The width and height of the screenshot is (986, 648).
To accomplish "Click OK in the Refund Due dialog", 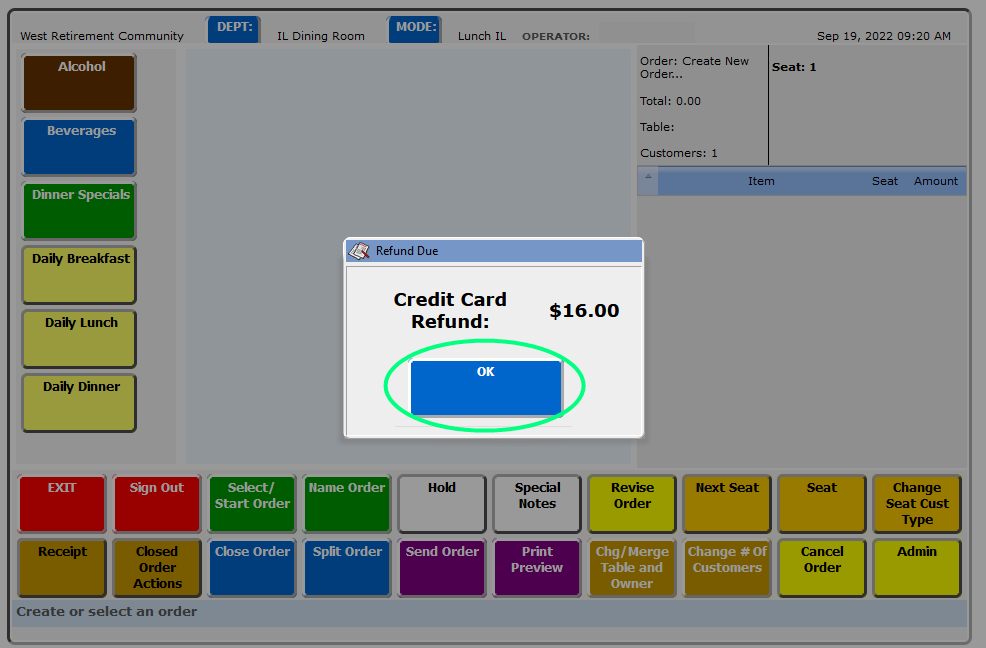I will coord(485,387).
